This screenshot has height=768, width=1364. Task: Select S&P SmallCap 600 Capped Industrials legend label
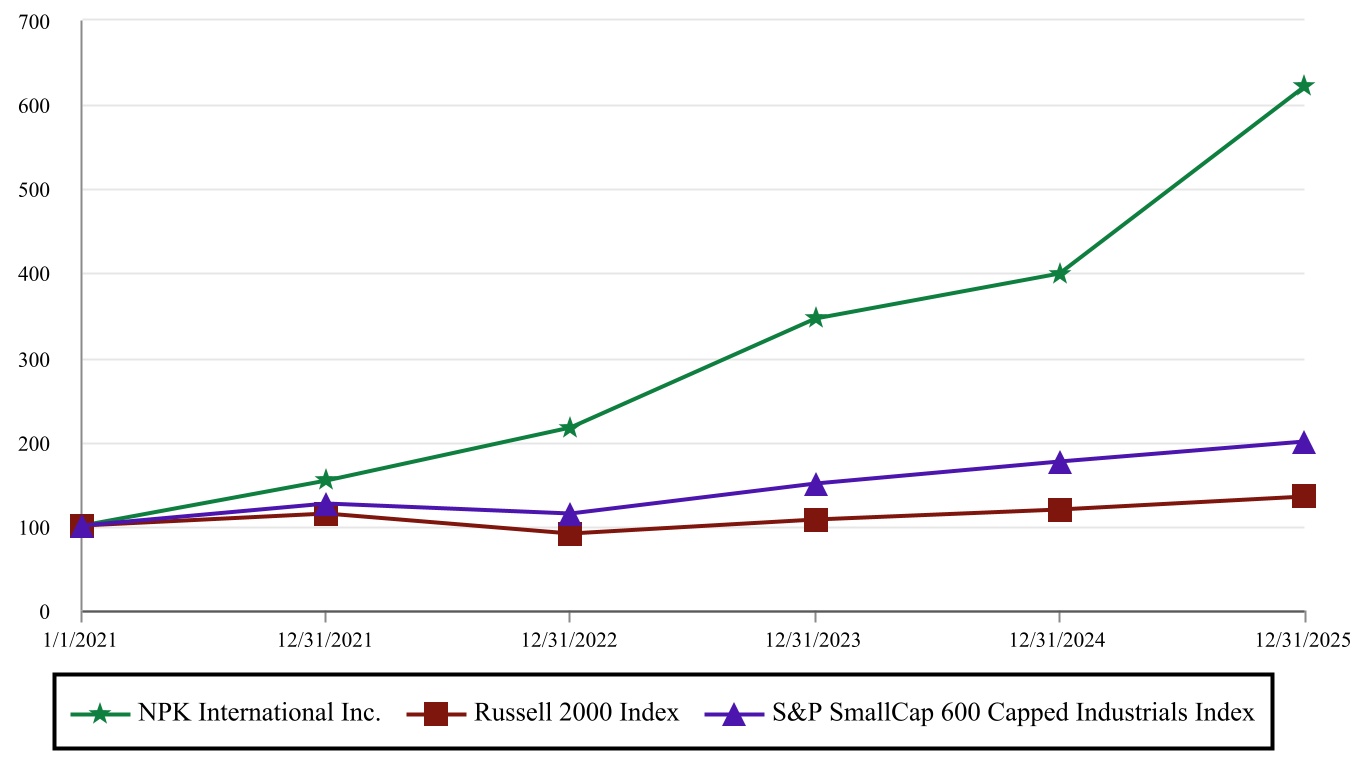(1013, 713)
